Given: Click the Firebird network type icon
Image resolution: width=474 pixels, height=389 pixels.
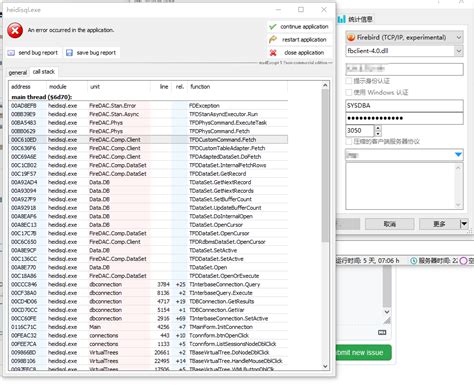Looking at the screenshot, I should point(351,37).
